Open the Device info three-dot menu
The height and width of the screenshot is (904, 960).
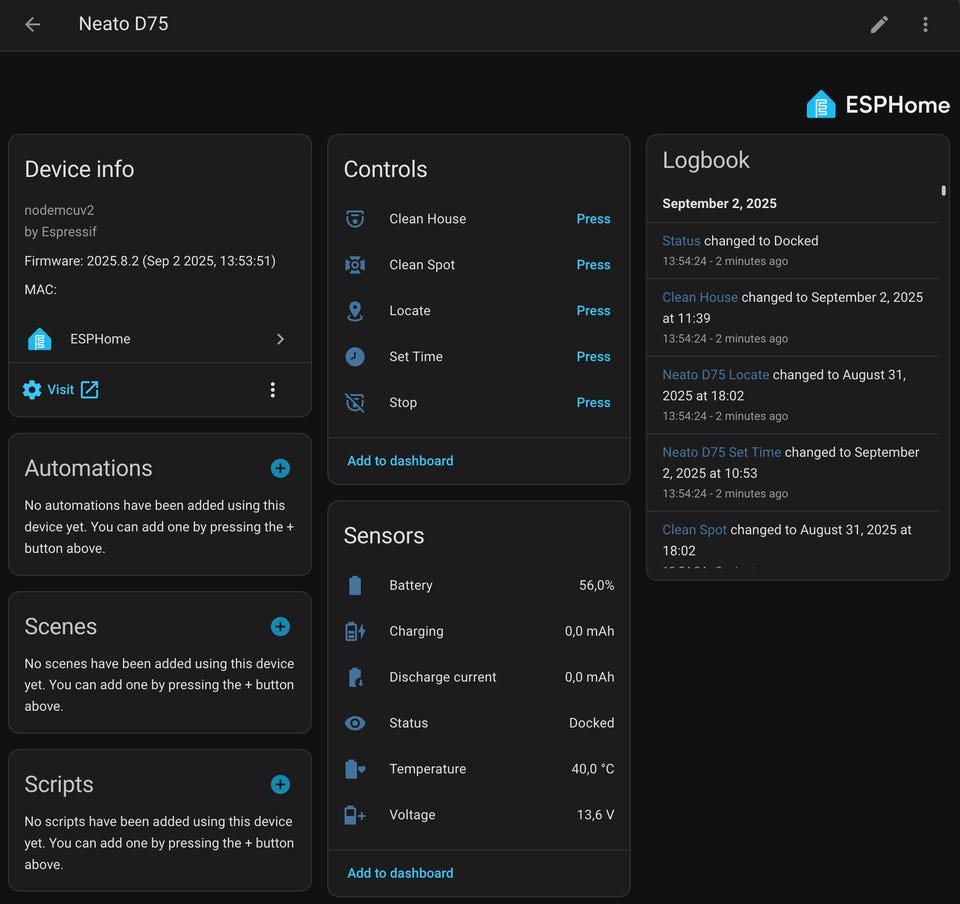pos(272,390)
